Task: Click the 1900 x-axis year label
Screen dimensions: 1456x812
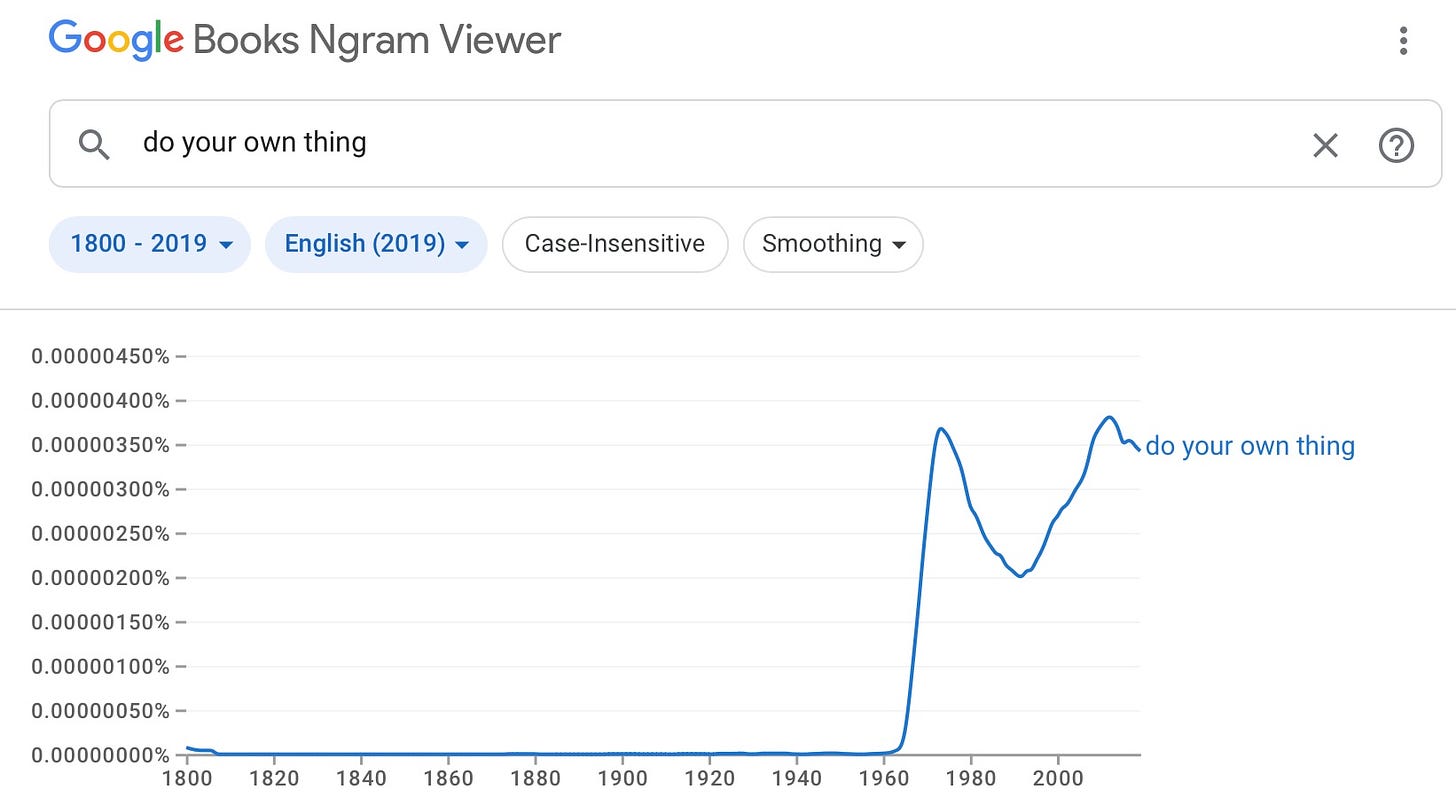Action: [x=622, y=778]
